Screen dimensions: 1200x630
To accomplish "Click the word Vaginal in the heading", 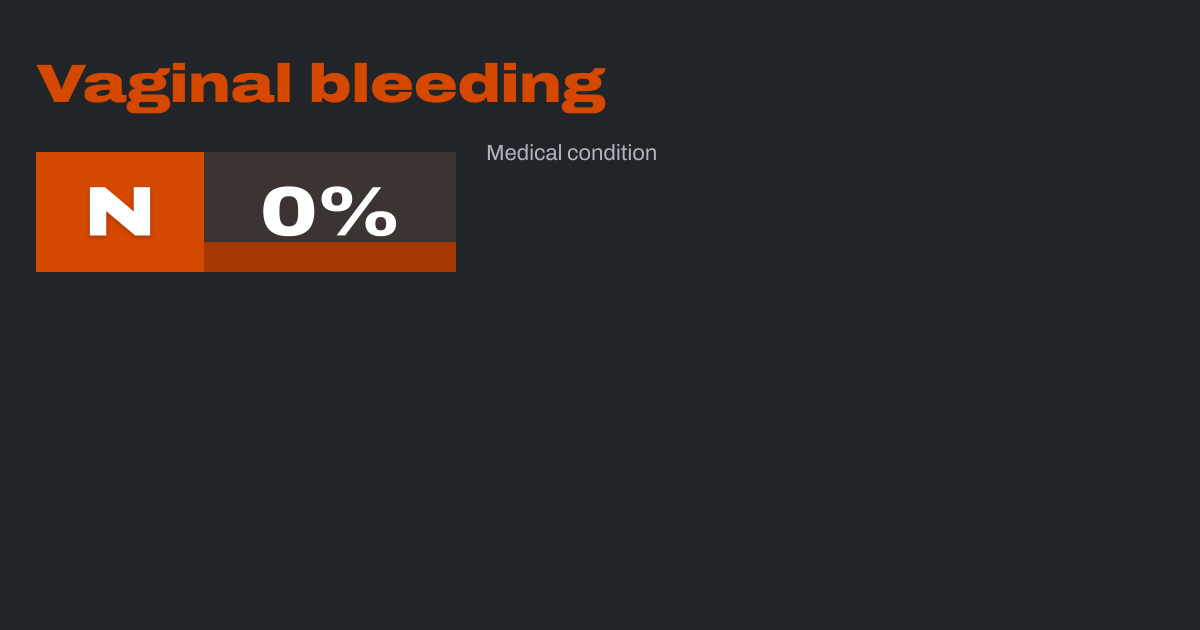I will pyautogui.click(x=164, y=85).
